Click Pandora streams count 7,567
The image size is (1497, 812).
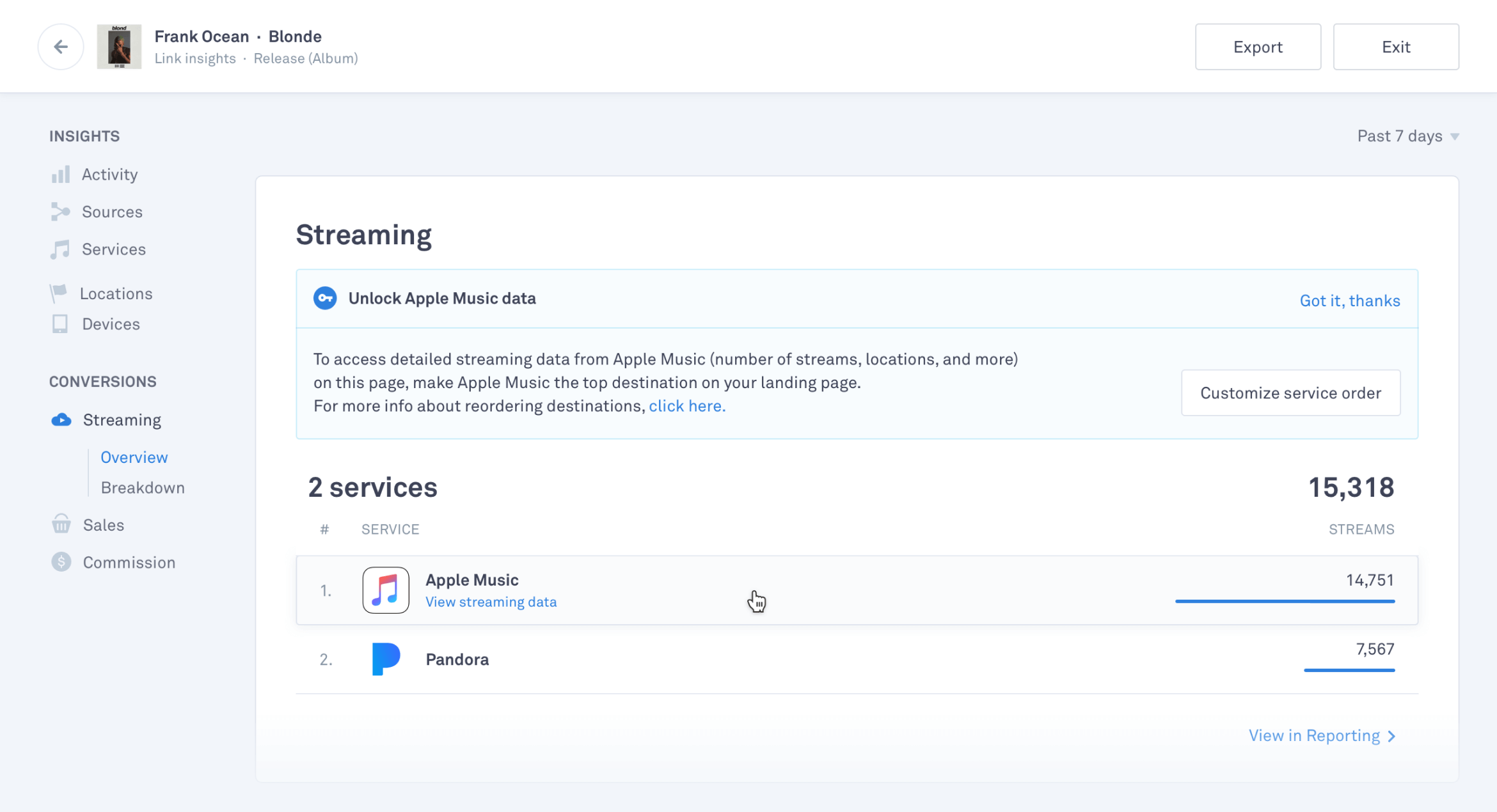tap(1375, 649)
